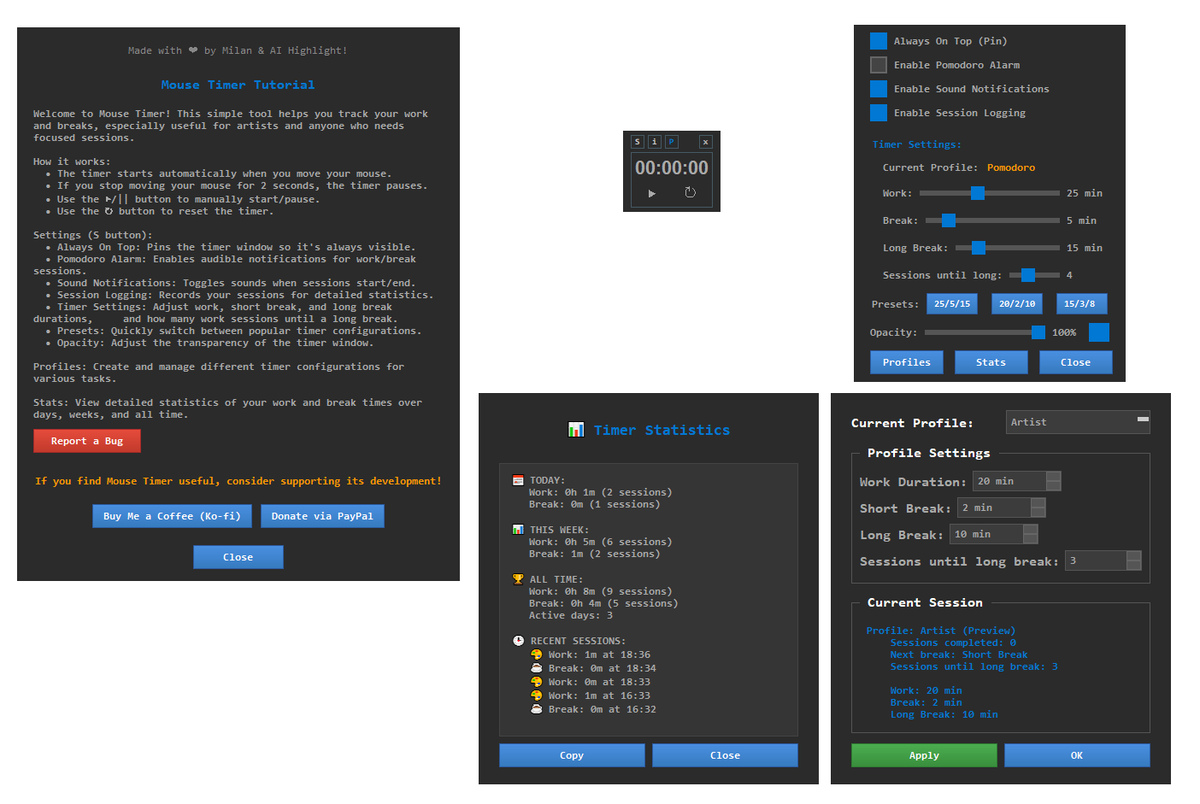1200x804 pixels.
Task: Decrease Short Break with the down stepper
Action: pos(1038,512)
